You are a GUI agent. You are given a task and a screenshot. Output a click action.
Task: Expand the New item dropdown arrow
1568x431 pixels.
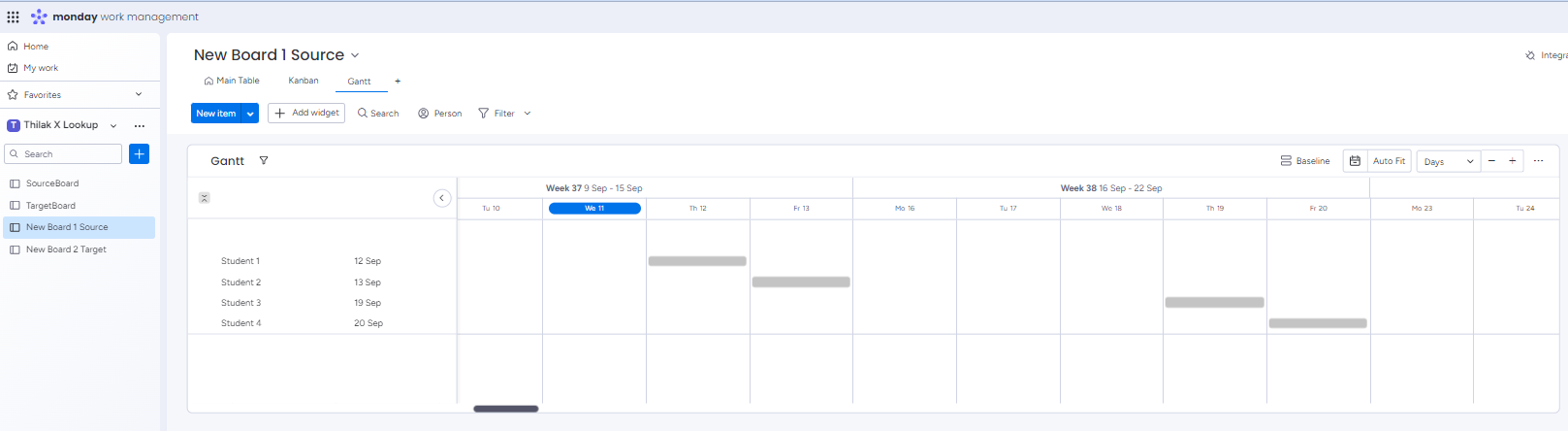point(250,114)
